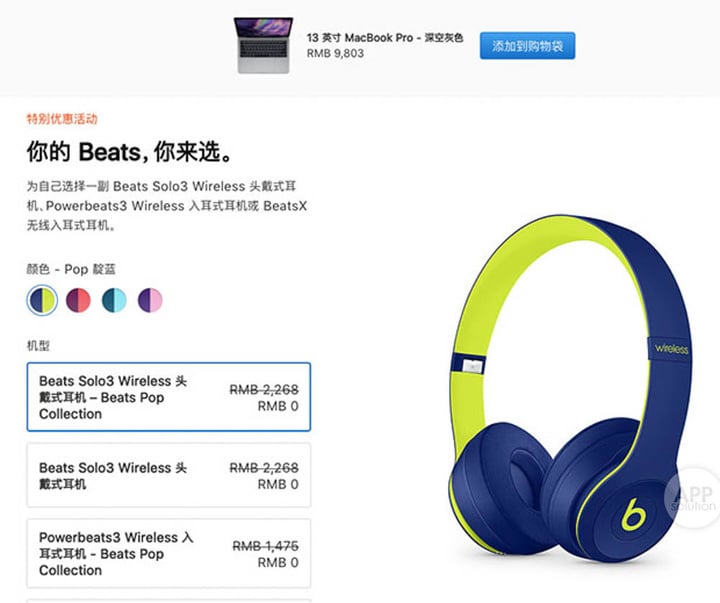This screenshot has height=603, width=720.
Task: Select the violet and pink Pop swatch
Action: point(150,300)
